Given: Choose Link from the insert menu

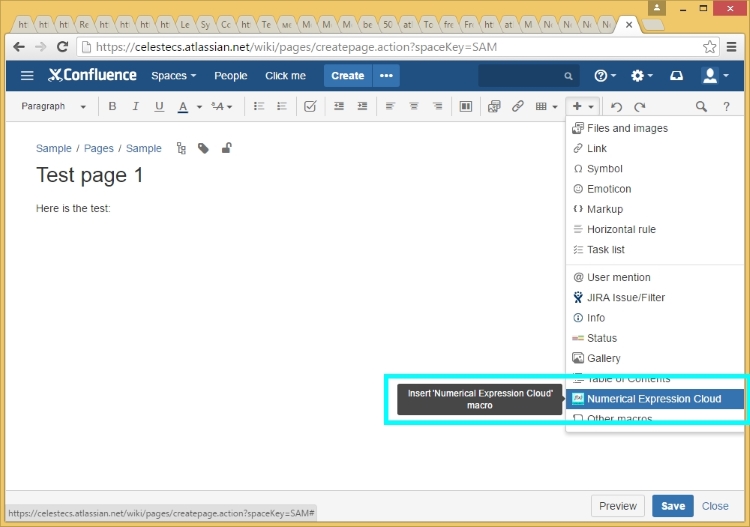Looking at the screenshot, I should tap(654, 148).
